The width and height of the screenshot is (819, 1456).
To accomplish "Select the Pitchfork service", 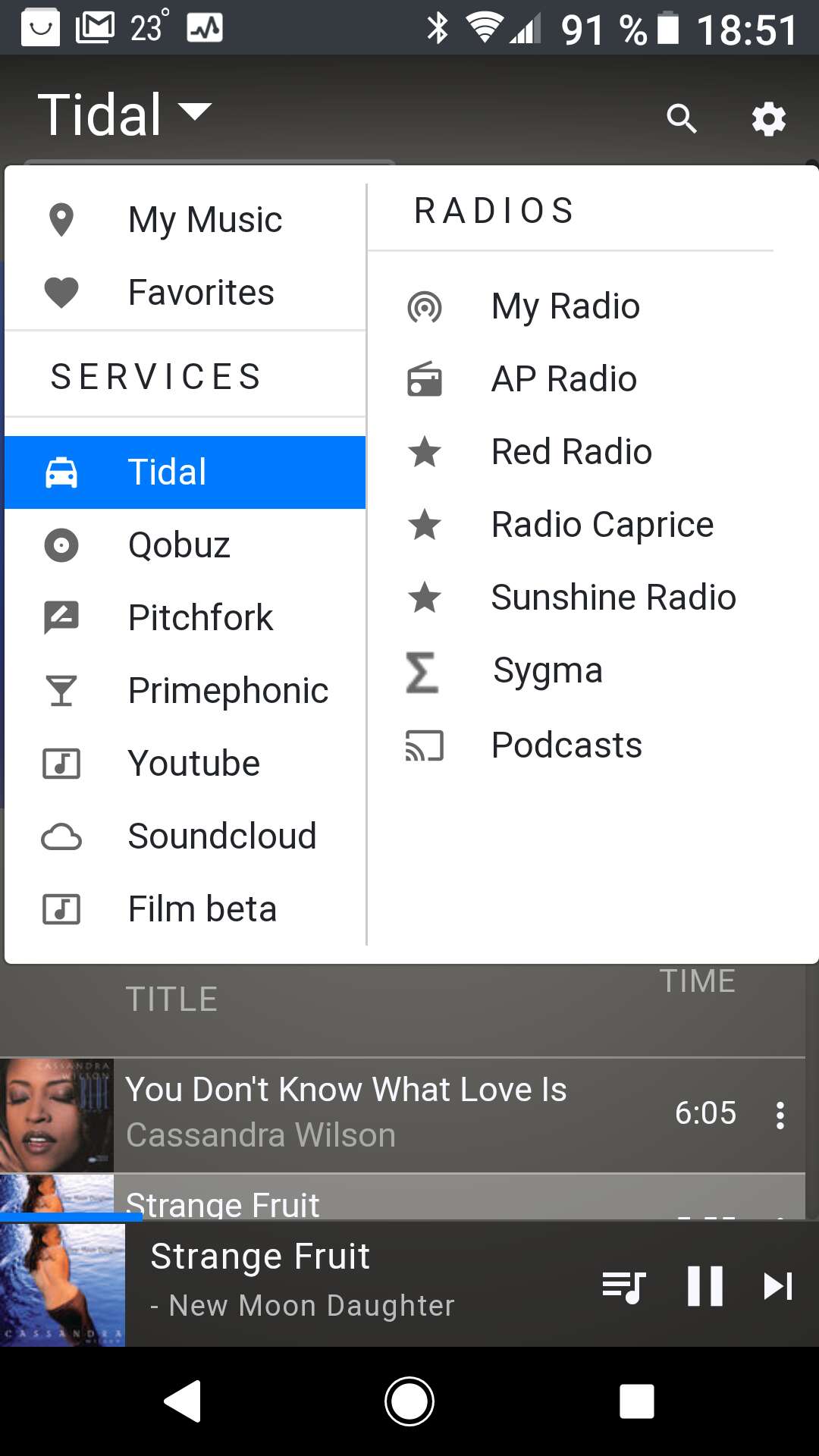I will pyautogui.click(x=185, y=618).
